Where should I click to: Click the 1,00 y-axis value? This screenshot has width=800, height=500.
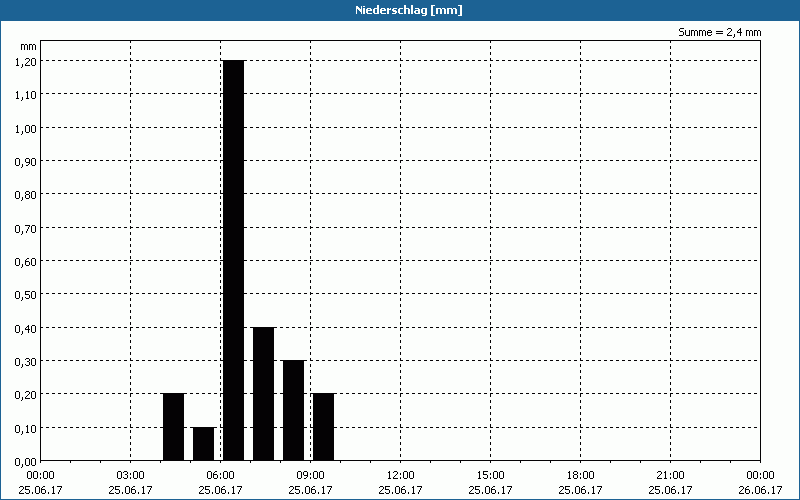click(26, 128)
